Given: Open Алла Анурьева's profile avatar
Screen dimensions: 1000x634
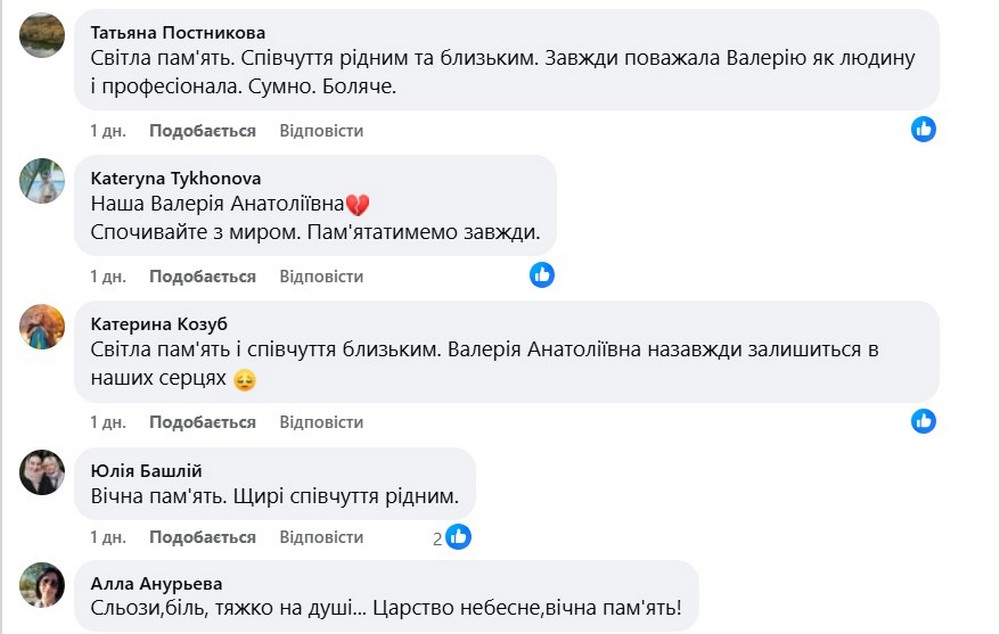Looking at the screenshot, I should click(x=41, y=586).
